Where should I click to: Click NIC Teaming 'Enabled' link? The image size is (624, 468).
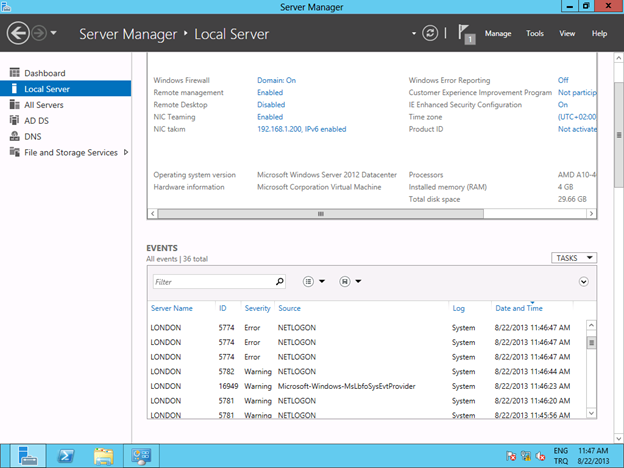(270, 117)
